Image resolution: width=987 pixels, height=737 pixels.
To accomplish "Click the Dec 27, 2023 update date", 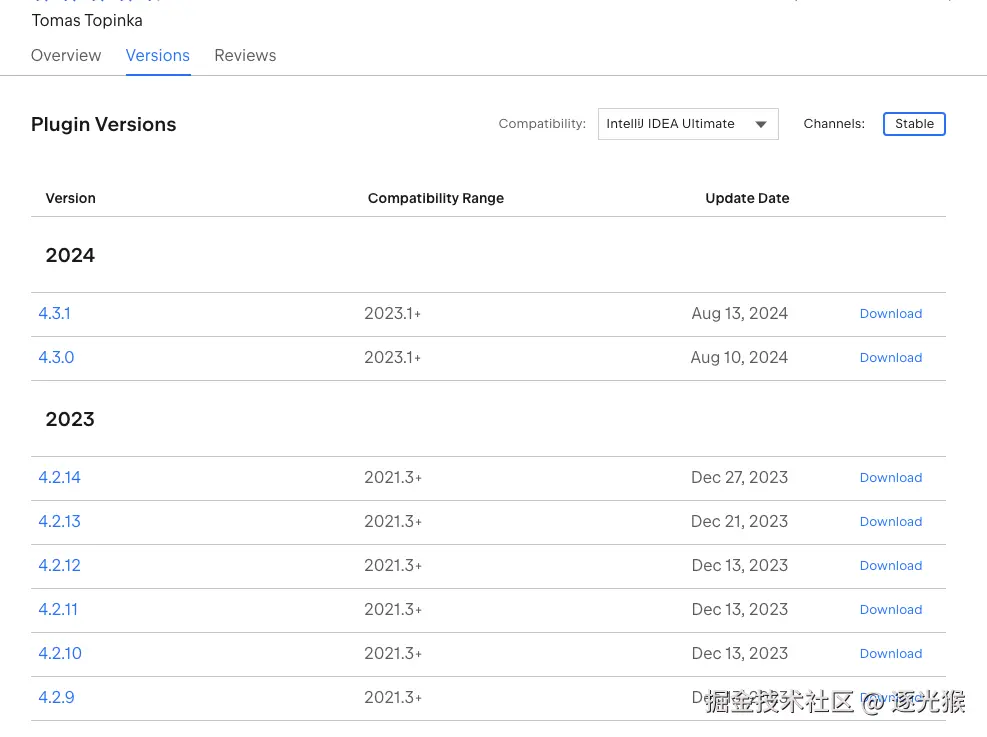I will (740, 478).
